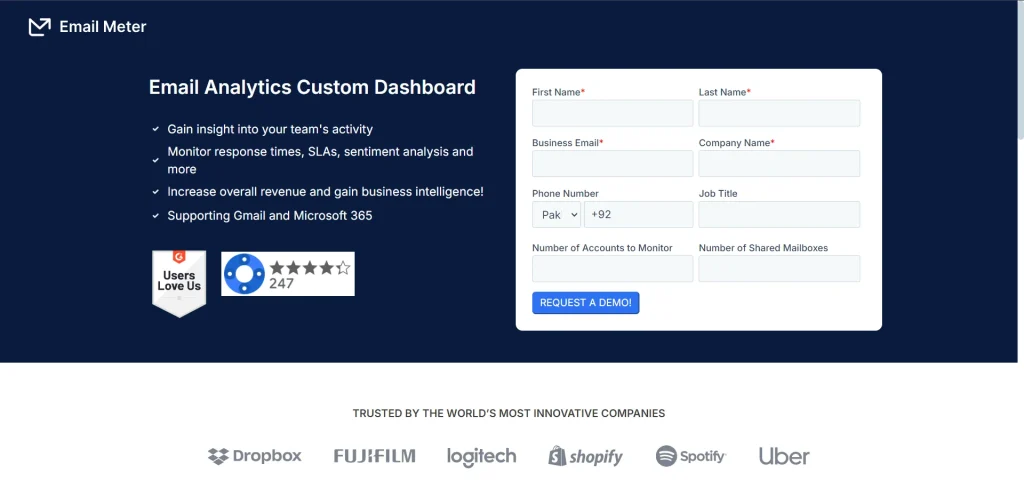1024x488 pixels.
Task: Click the Number of Accounts to Monitor field
Action: pos(613,268)
